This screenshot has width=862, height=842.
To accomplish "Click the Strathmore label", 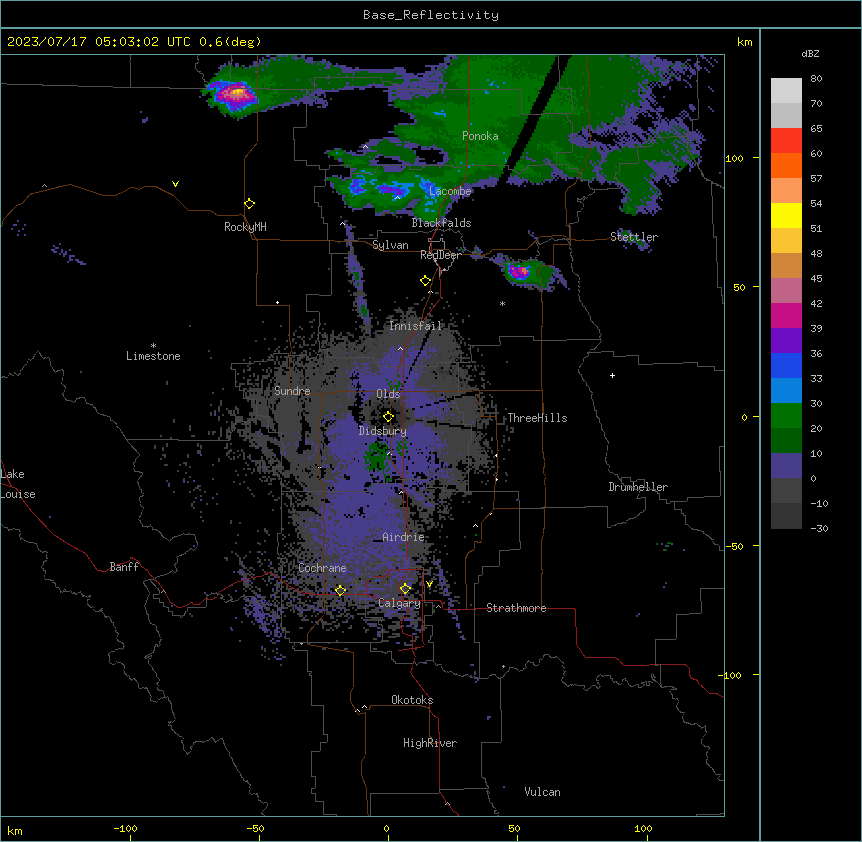I will (516, 608).
